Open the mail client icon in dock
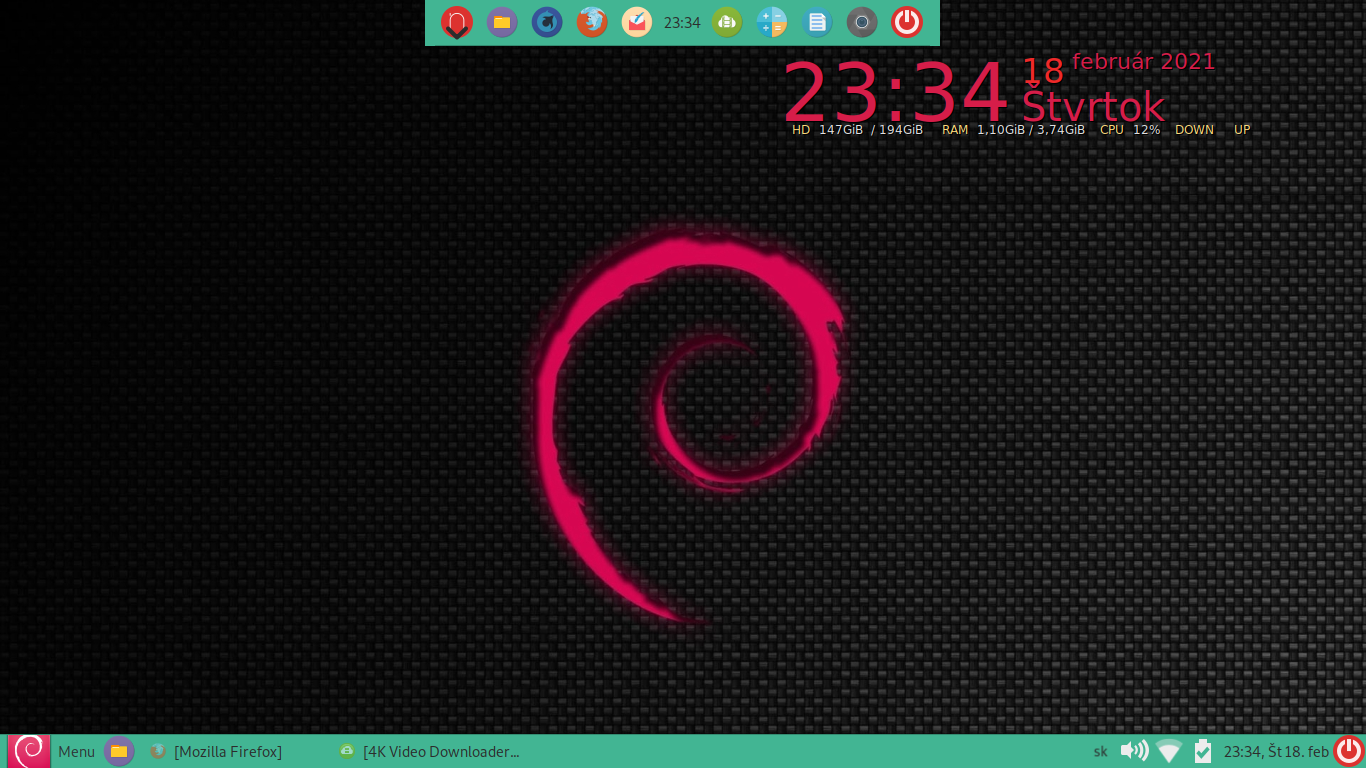 (x=637, y=22)
